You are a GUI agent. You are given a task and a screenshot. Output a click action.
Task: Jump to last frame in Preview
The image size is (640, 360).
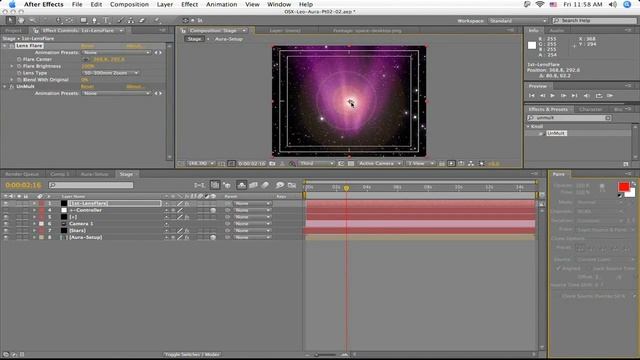[x=575, y=96]
